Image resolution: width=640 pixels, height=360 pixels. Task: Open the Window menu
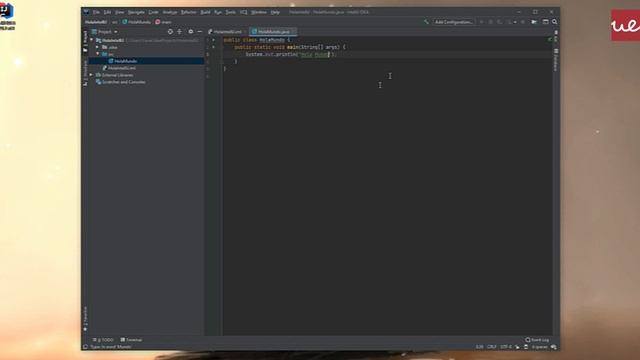coord(259,12)
